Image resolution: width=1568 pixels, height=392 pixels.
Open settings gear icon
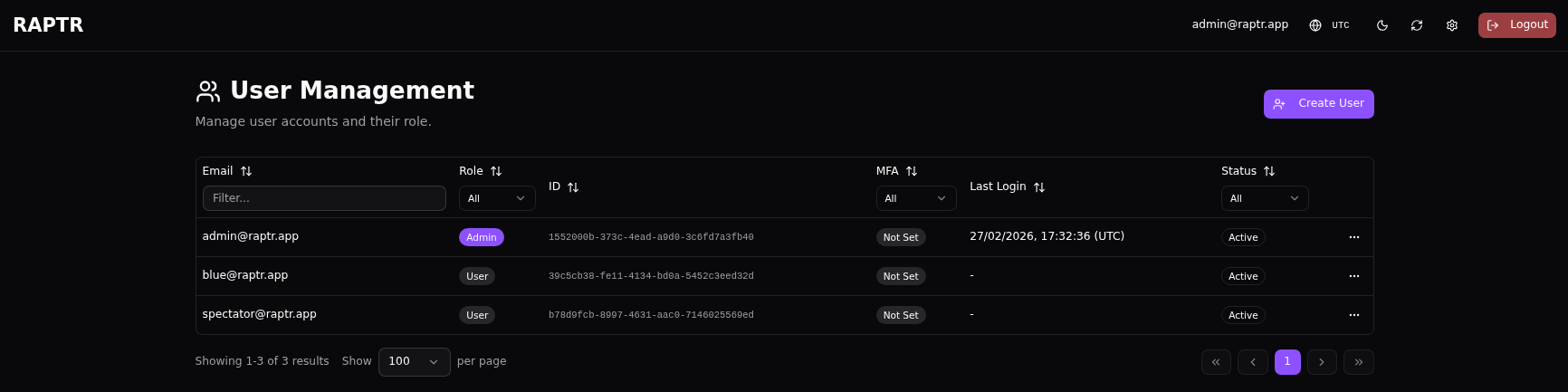[x=1452, y=25]
